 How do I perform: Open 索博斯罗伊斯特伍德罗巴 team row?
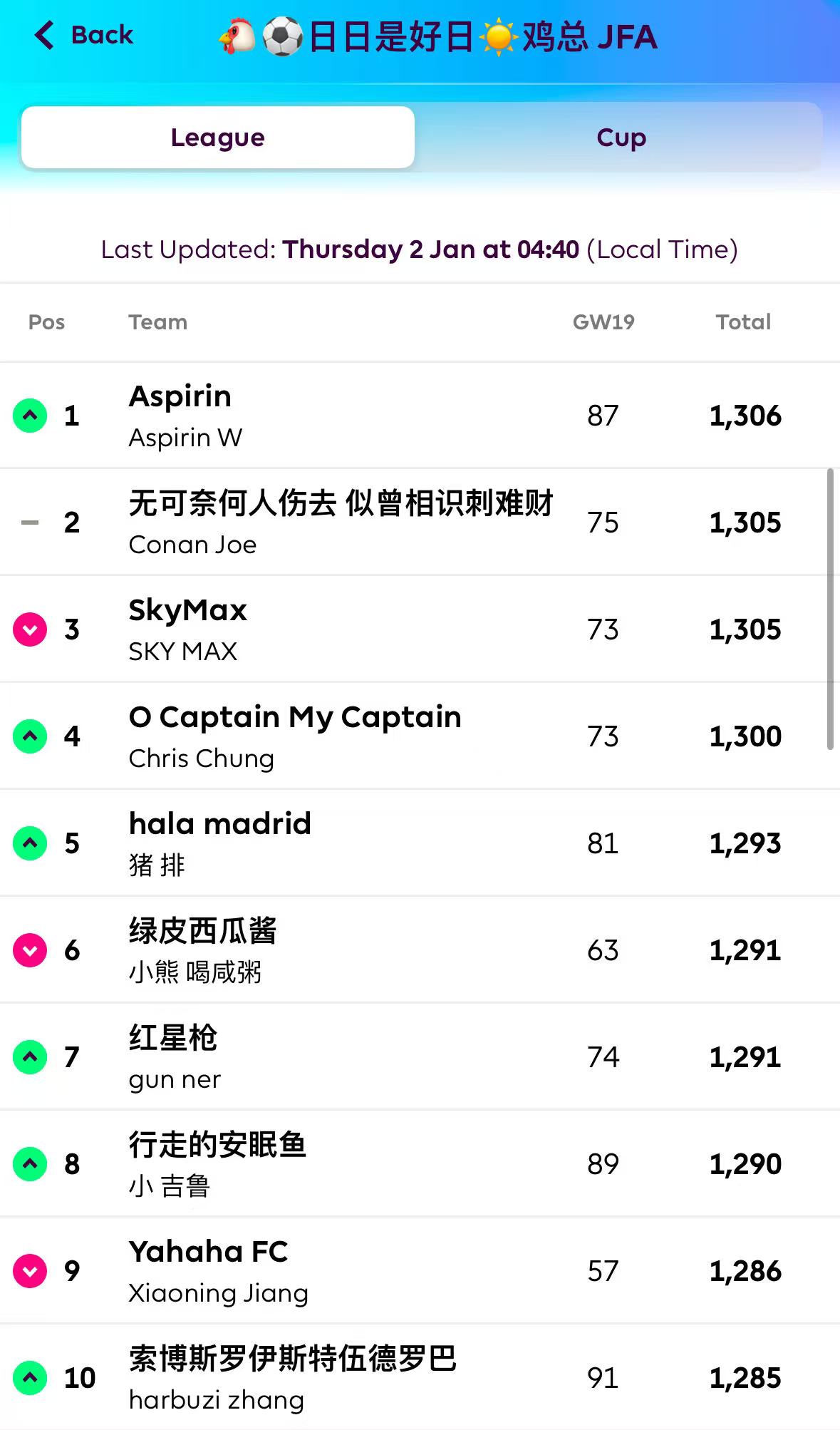(x=292, y=1359)
